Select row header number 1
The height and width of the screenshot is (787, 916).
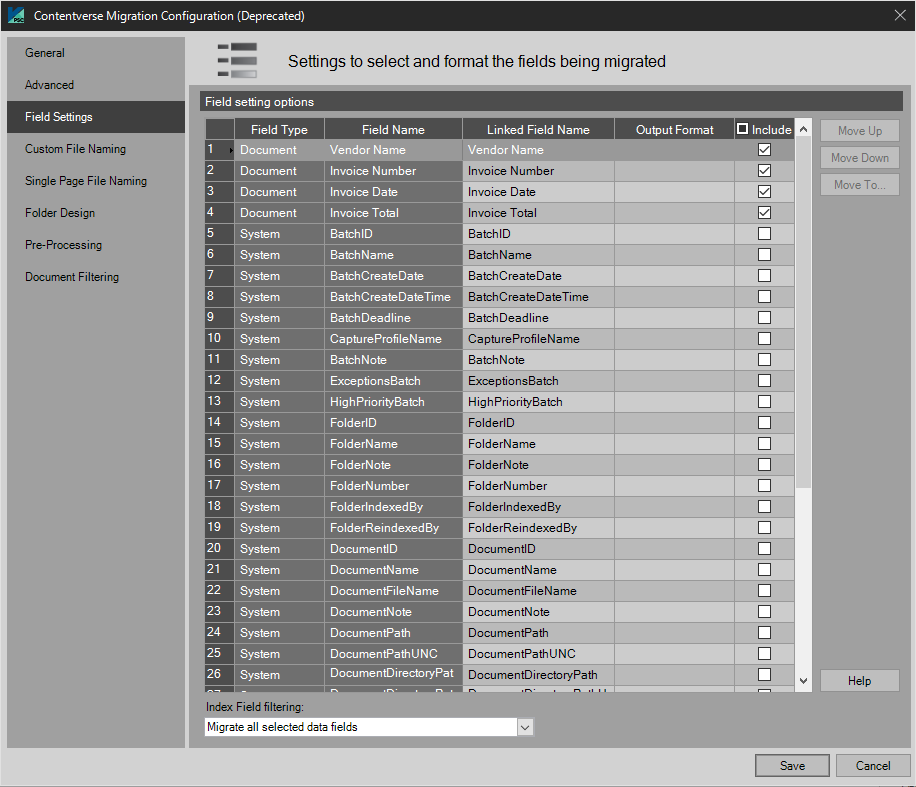220,150
